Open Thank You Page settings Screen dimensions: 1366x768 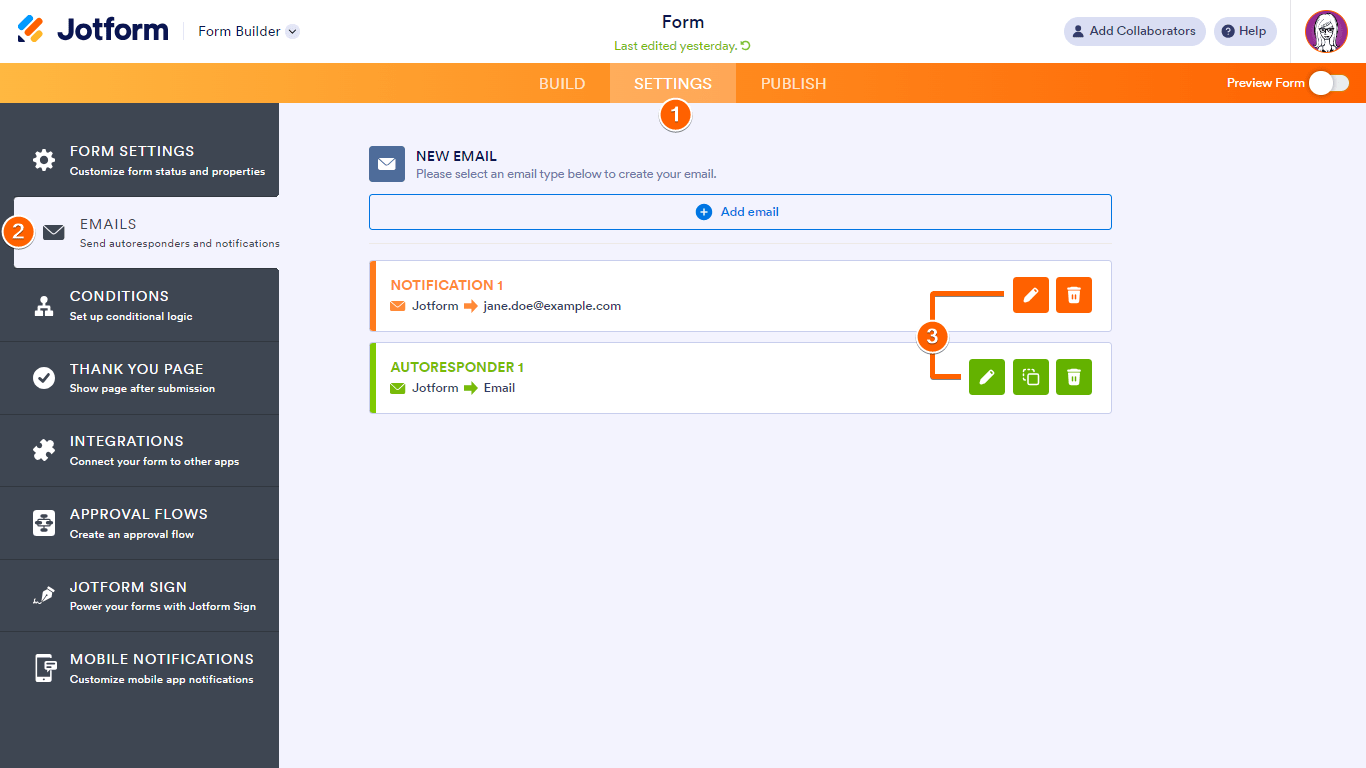pyautogui.click(x=139, y=378)
